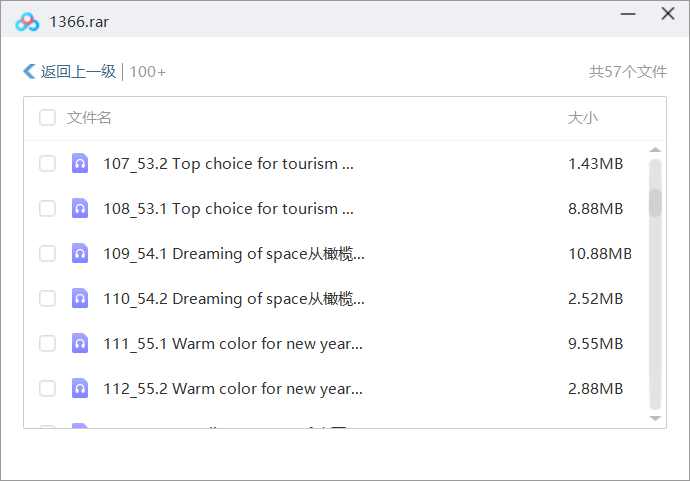Click audio icon for 111_55.1 Warm color
690x481 pixels.
[x=80, y=343]
